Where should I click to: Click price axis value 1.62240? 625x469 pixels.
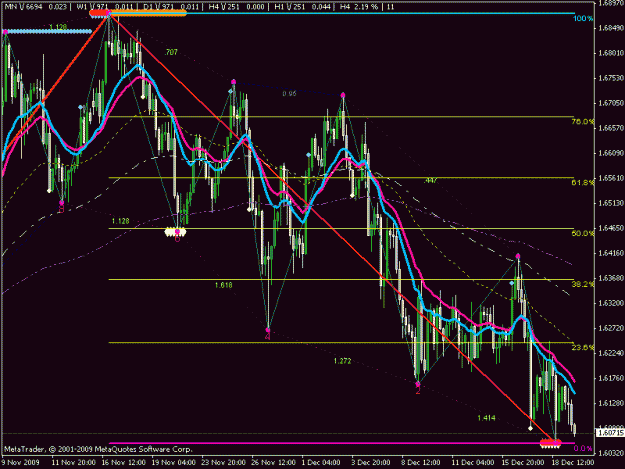coord(611,353)
